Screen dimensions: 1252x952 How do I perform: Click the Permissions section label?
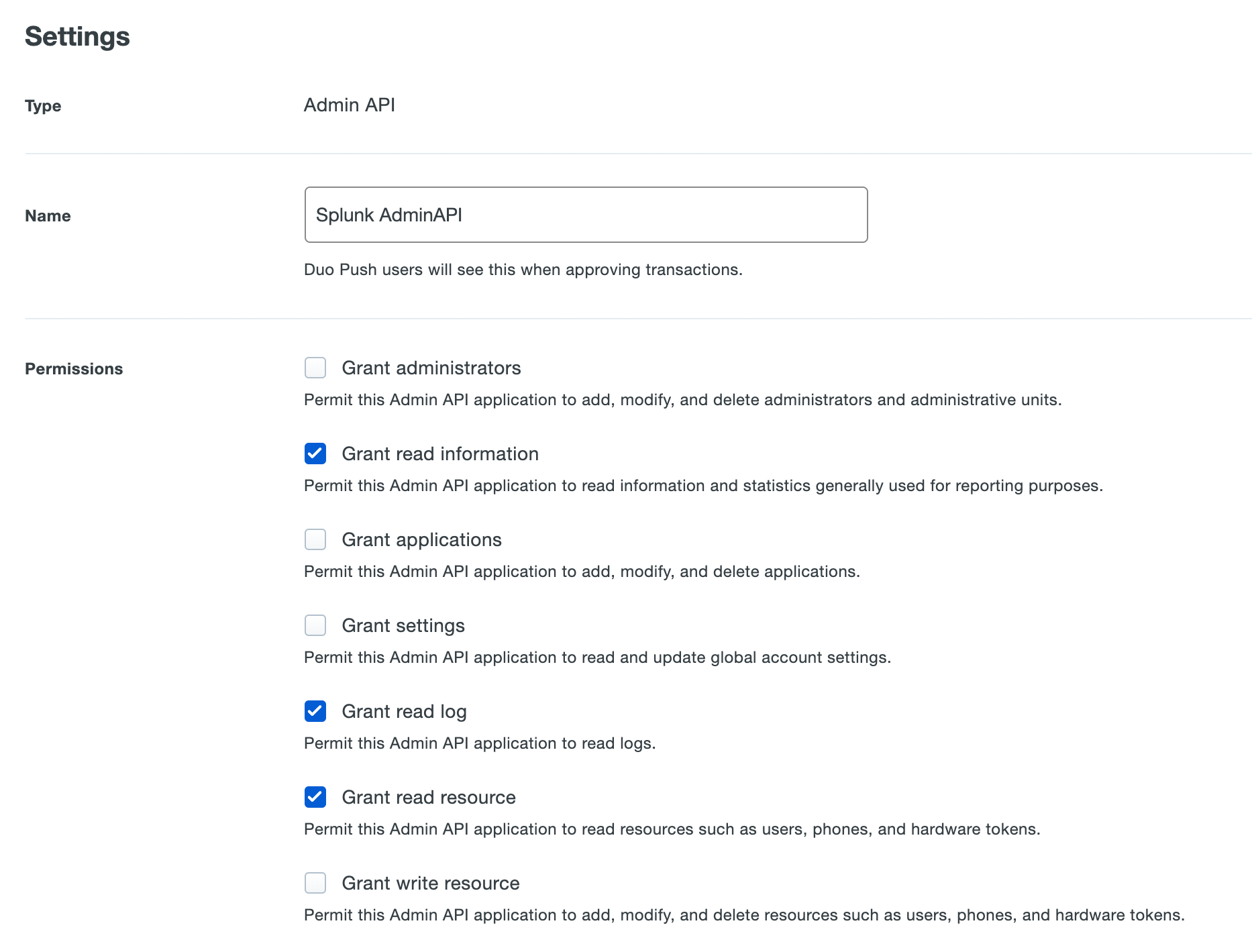click(74, 368)
